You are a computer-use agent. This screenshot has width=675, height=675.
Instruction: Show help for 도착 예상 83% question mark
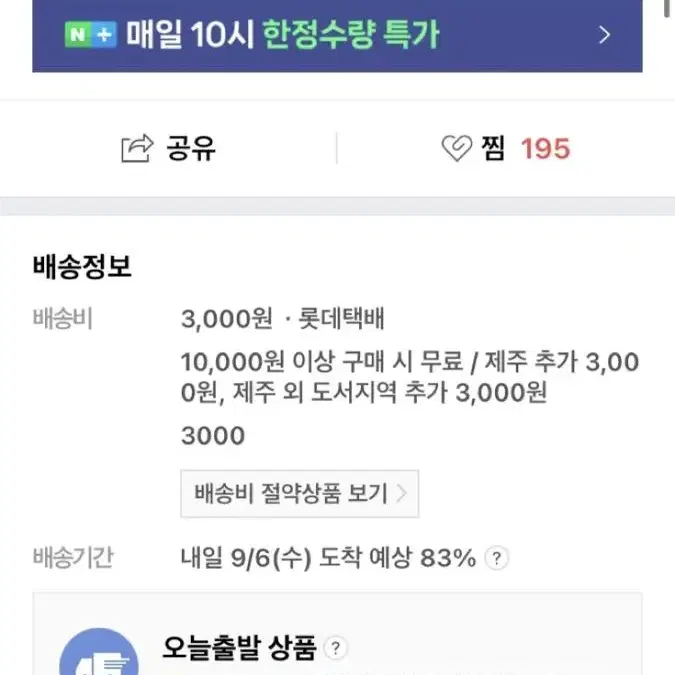coord(497,558)
